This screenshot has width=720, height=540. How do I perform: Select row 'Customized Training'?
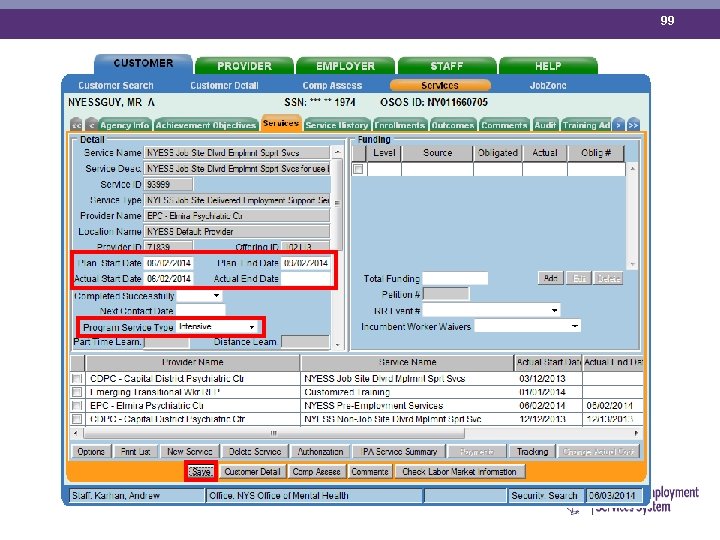pos(357,392)
